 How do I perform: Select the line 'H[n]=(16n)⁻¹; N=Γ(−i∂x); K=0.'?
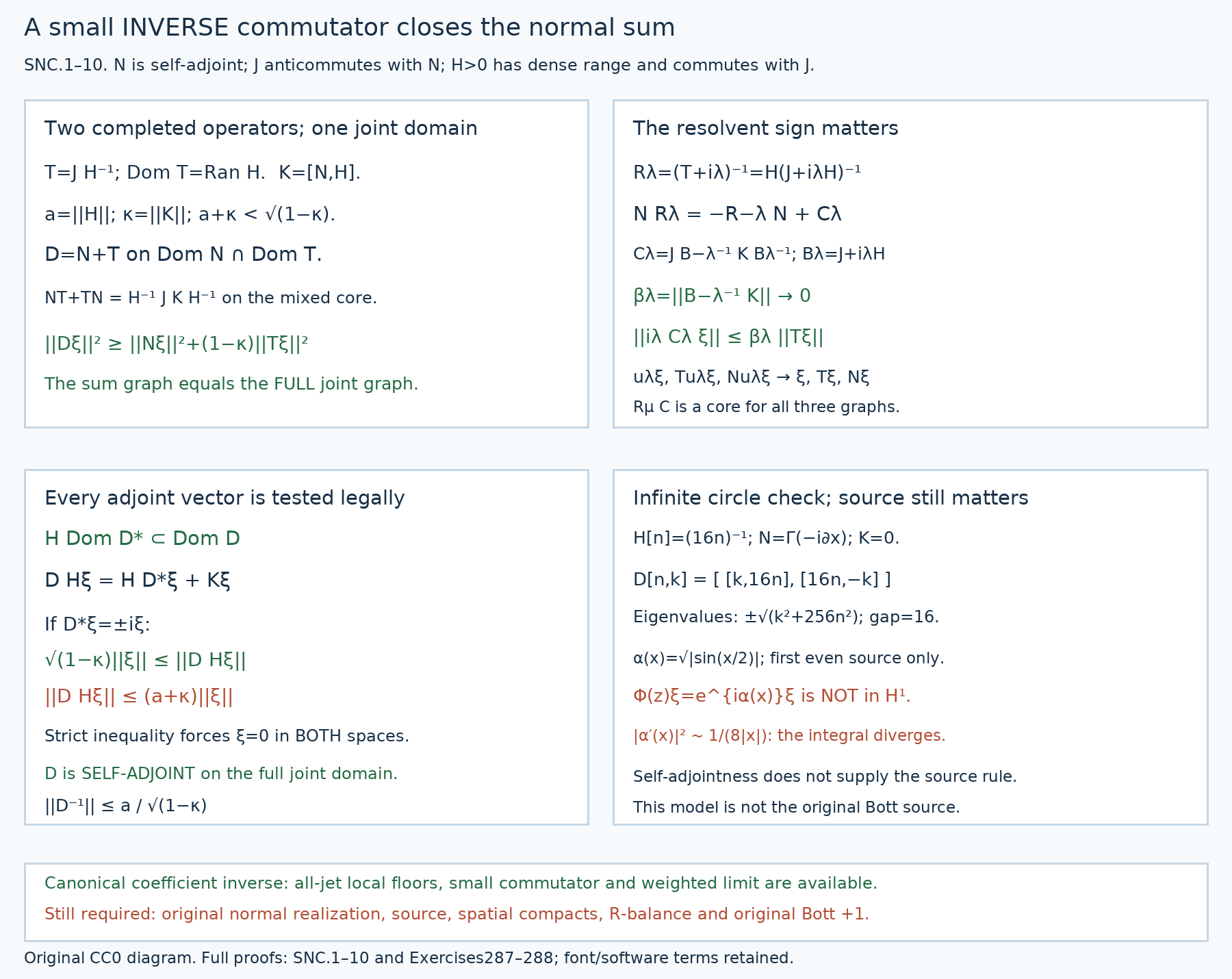[x=766, y=539]
